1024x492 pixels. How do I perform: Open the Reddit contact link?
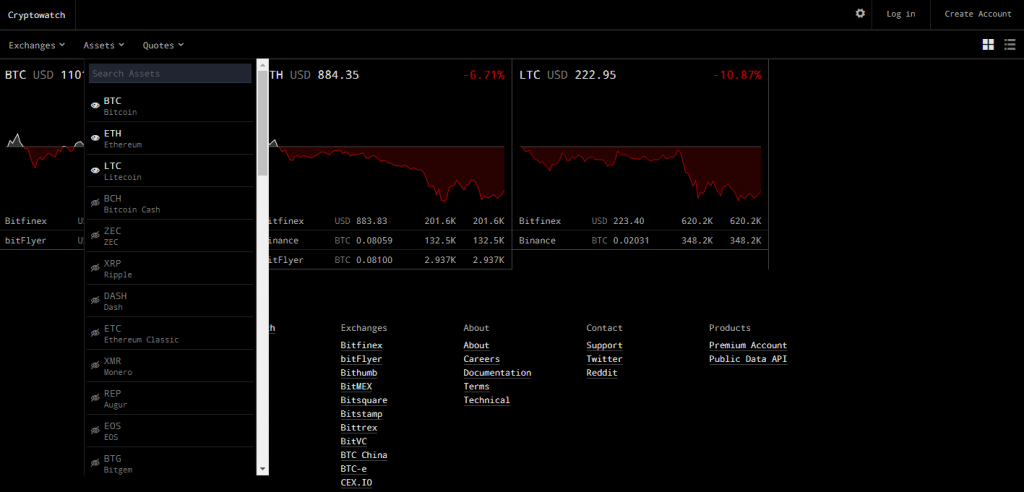point(601,372)
